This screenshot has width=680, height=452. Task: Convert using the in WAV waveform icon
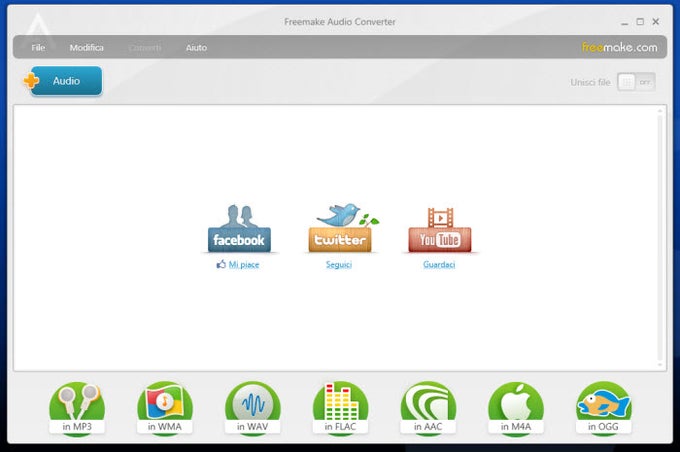tap(253, 408)
